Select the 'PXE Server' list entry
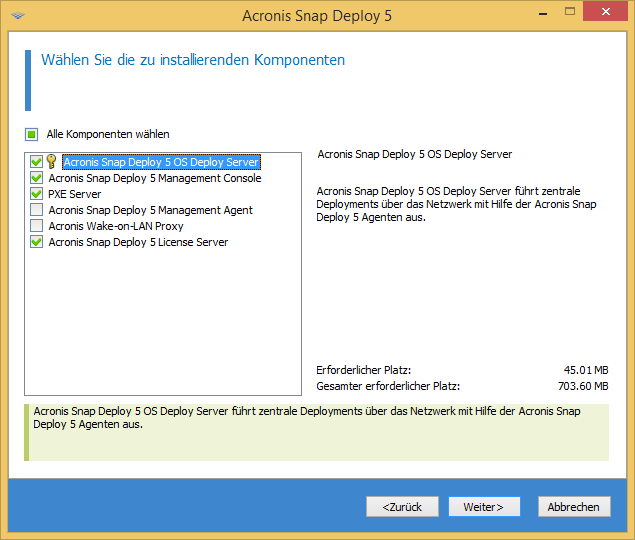The image size is (635, 540). pos(75,194)
